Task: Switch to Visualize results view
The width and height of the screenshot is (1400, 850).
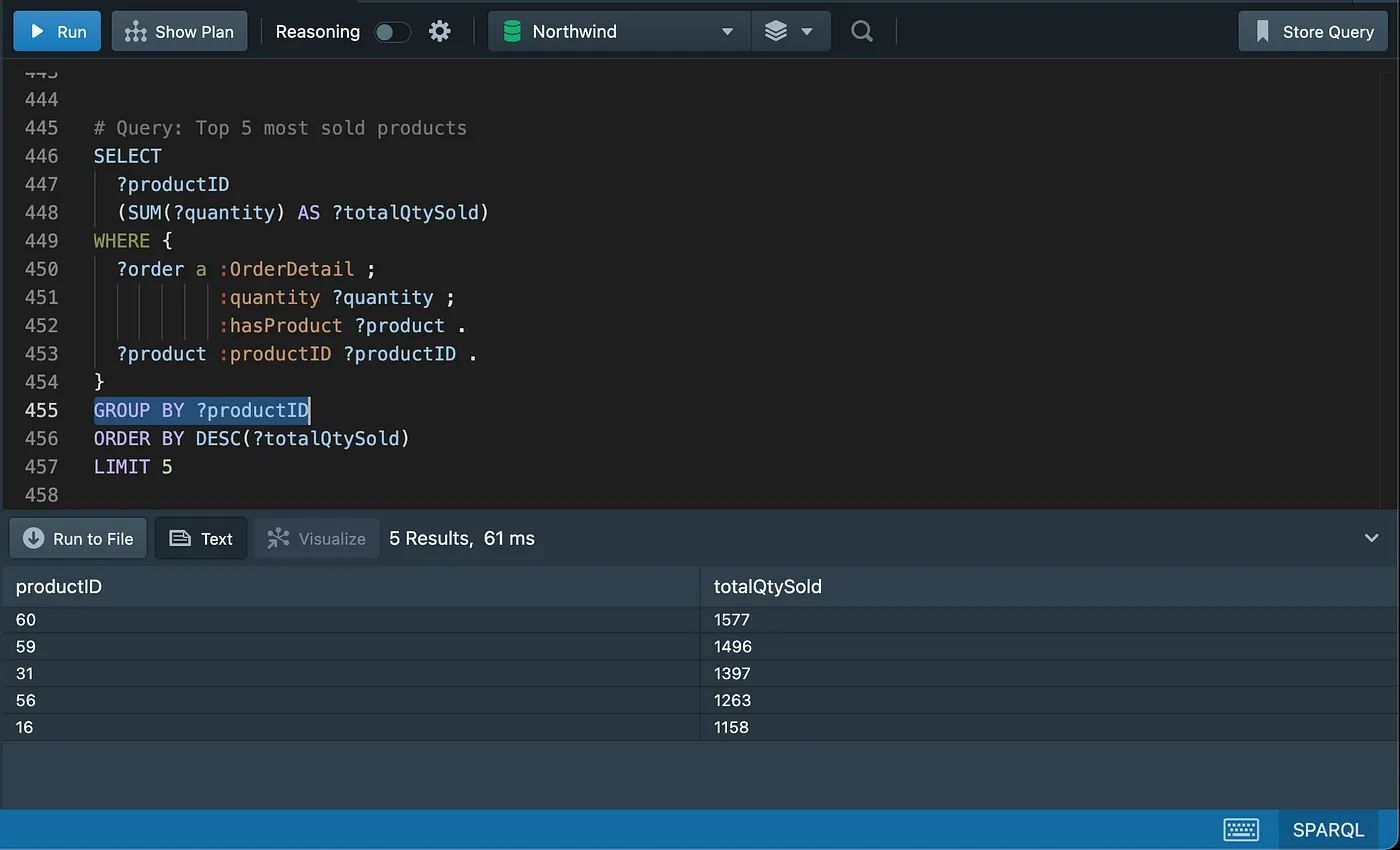Action: pos(317,538)
